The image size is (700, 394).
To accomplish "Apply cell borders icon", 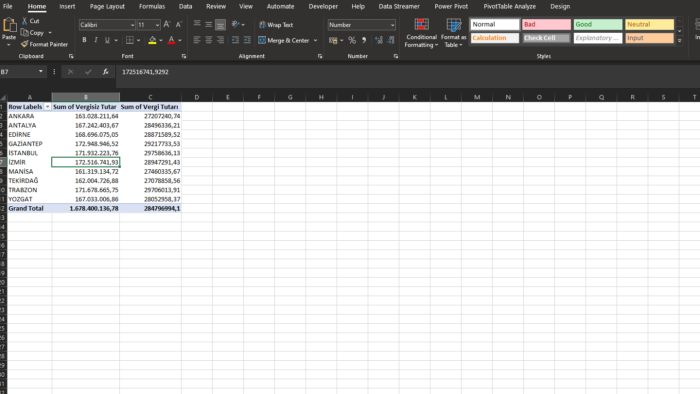I will tap(129, 40).
